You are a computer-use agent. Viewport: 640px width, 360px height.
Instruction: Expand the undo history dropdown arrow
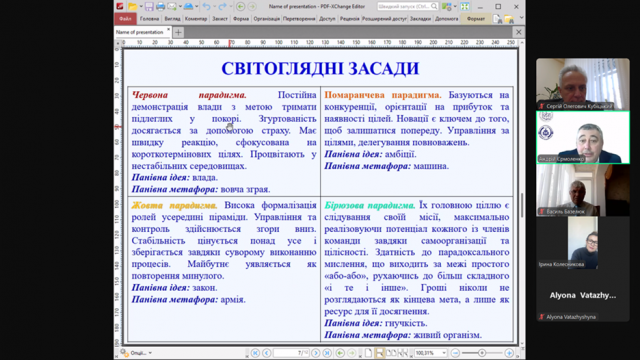[x=214, y=7]
